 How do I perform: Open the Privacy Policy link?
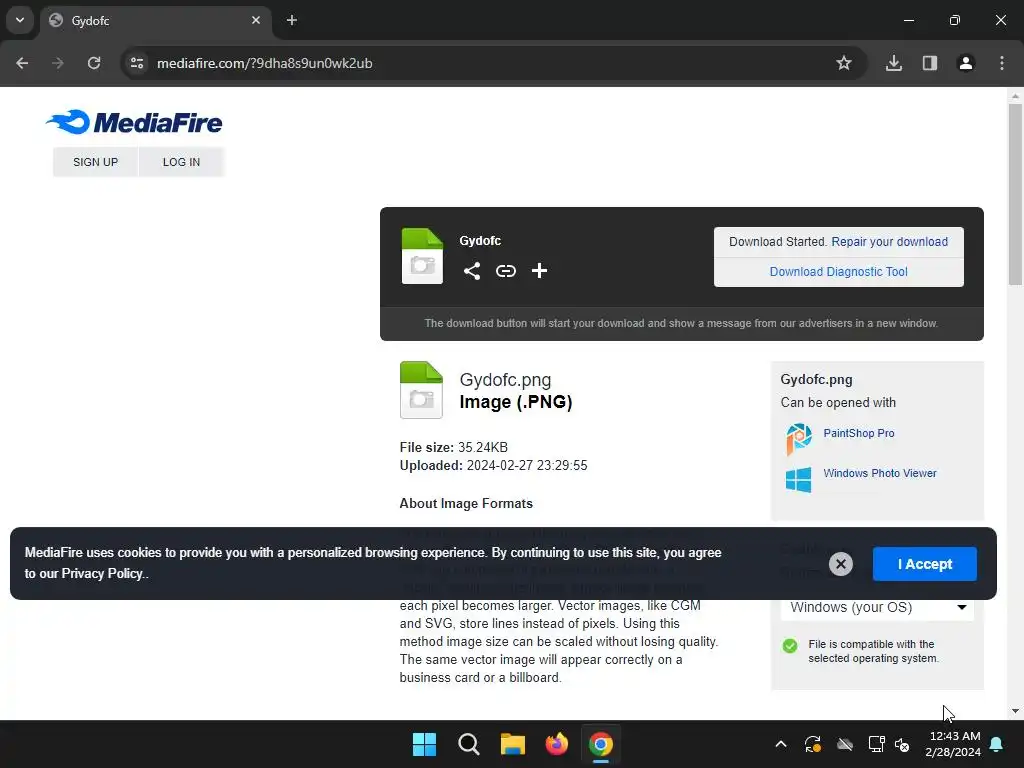click(x=102, y=573)
